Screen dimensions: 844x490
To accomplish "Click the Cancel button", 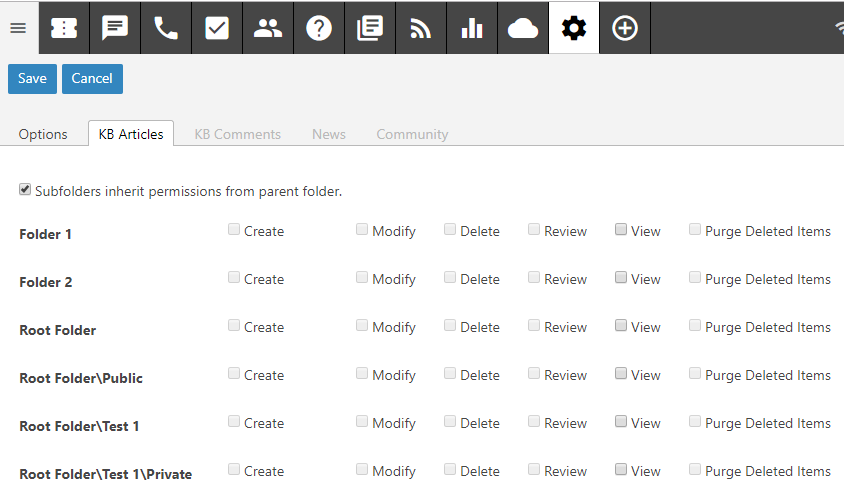I will pos(92,79).
